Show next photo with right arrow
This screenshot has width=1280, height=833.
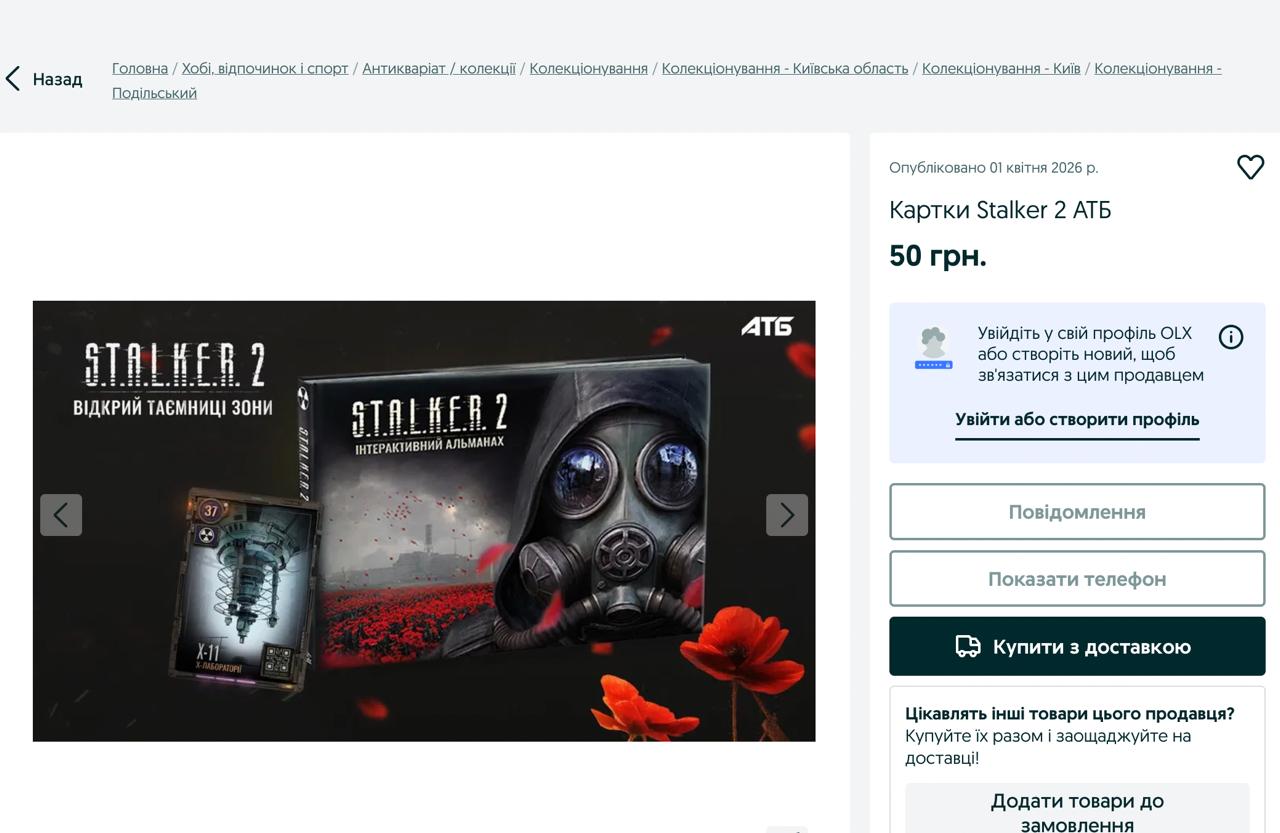coord(787,515)
